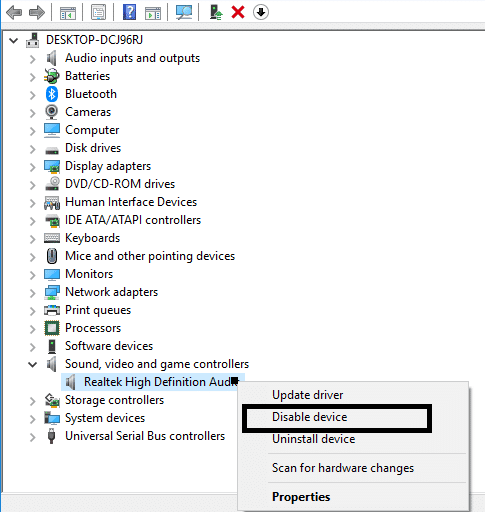The image size is (485, 512).
Task: Select the Print queues row
Action: coord(98,310)
